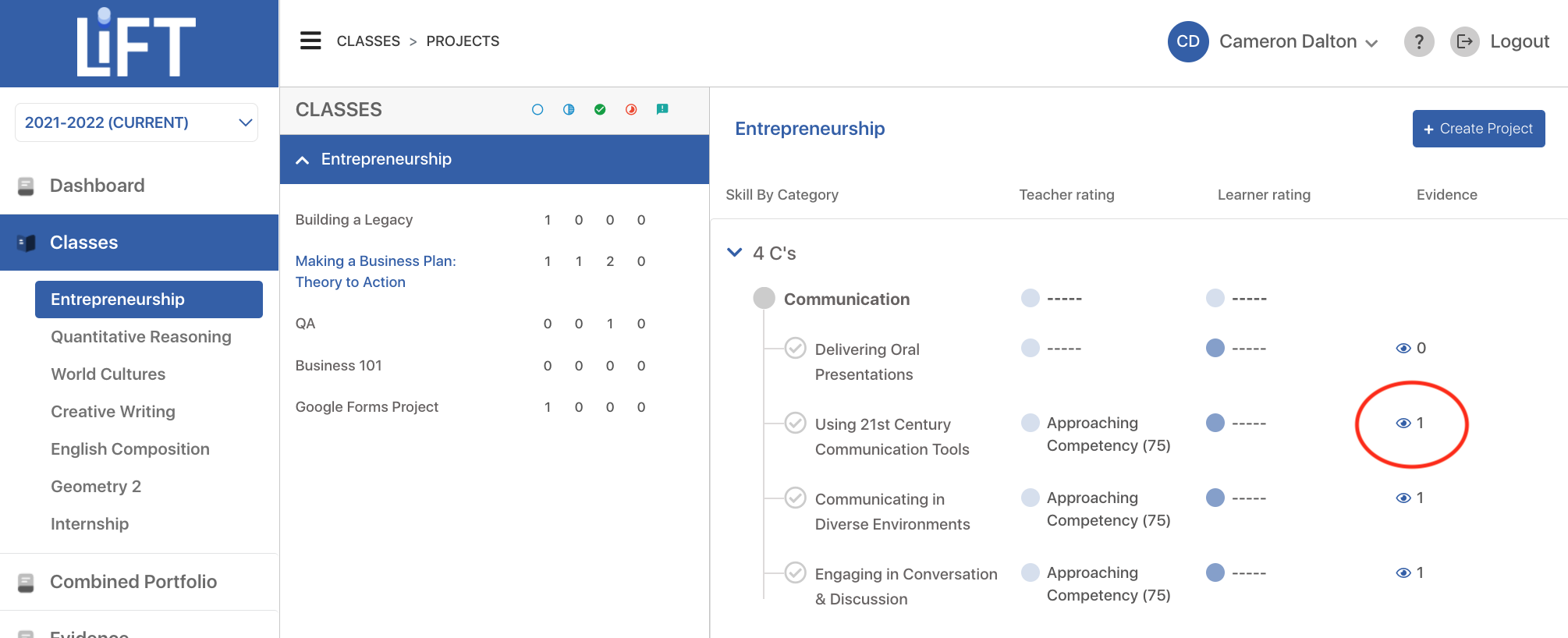Click the empty circle status icon
The height and width of the screenshot is (638, 1568).
(537, 110)
